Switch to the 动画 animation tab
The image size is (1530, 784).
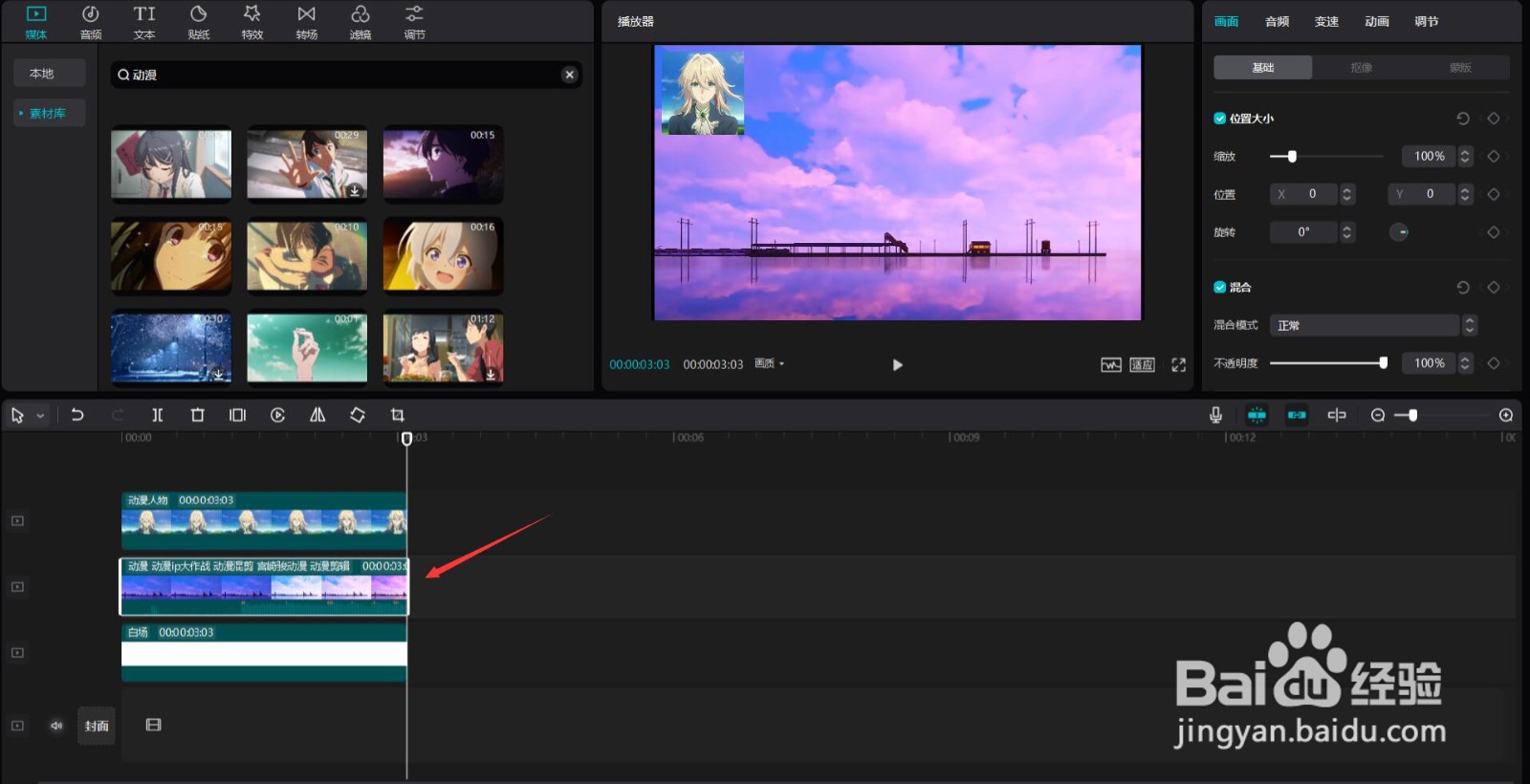pos(1377,21)
